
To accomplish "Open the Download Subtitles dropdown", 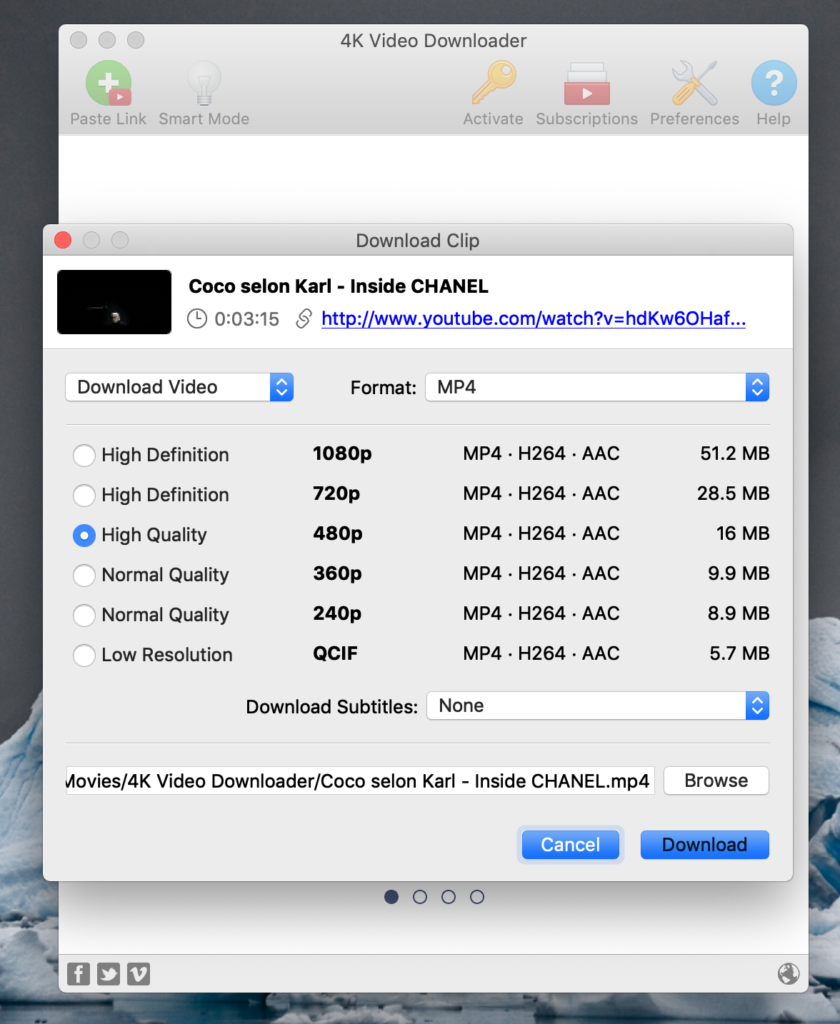I will [x=597, y=706].
